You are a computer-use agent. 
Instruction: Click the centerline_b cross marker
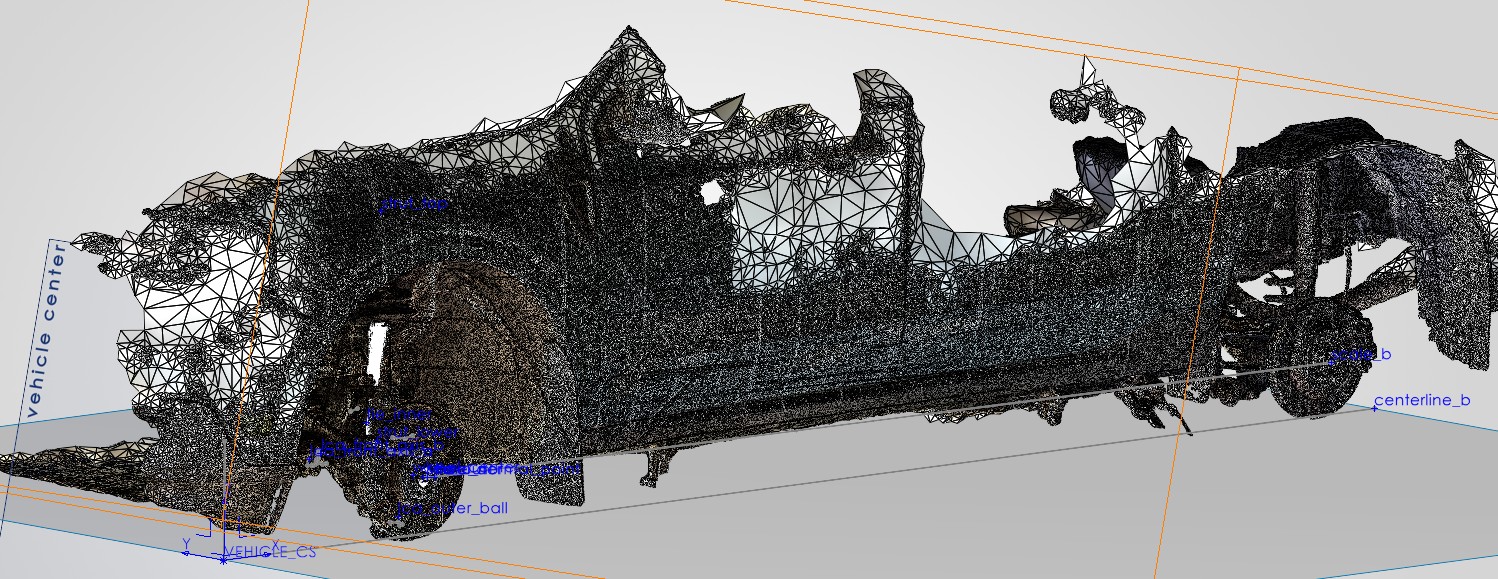pyautogui.click(x=1374, y=409)
